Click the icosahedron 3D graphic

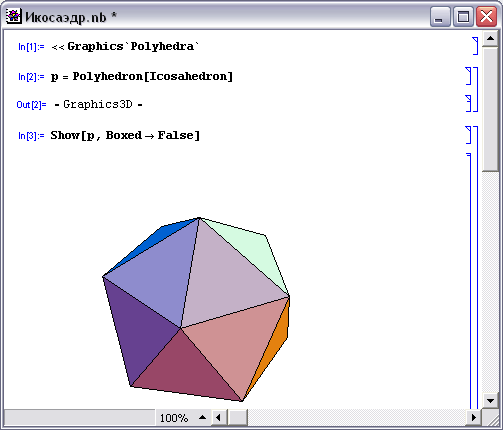click(x=196, y=309)
